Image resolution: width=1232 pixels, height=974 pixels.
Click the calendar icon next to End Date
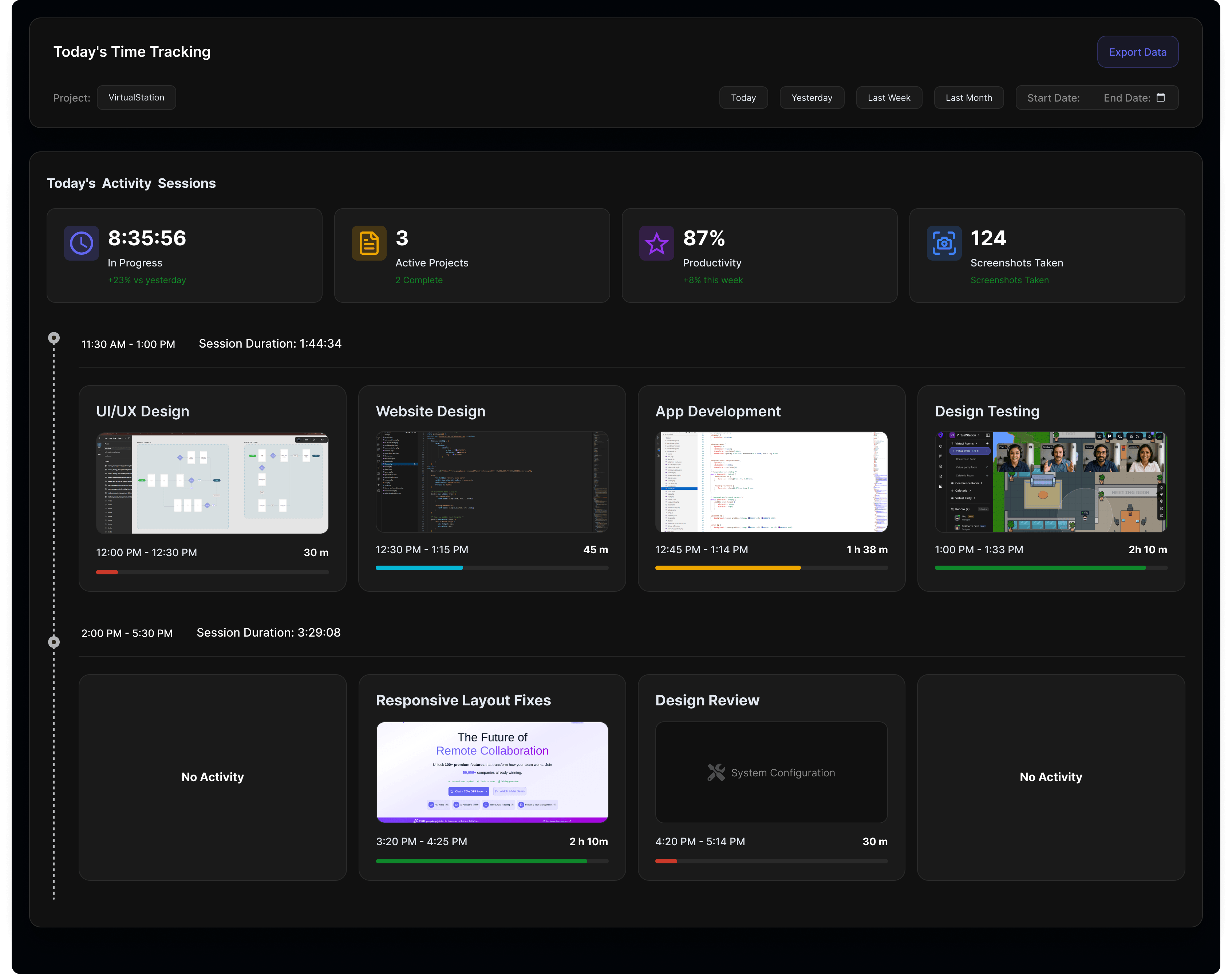click(x=1160, y=98)
